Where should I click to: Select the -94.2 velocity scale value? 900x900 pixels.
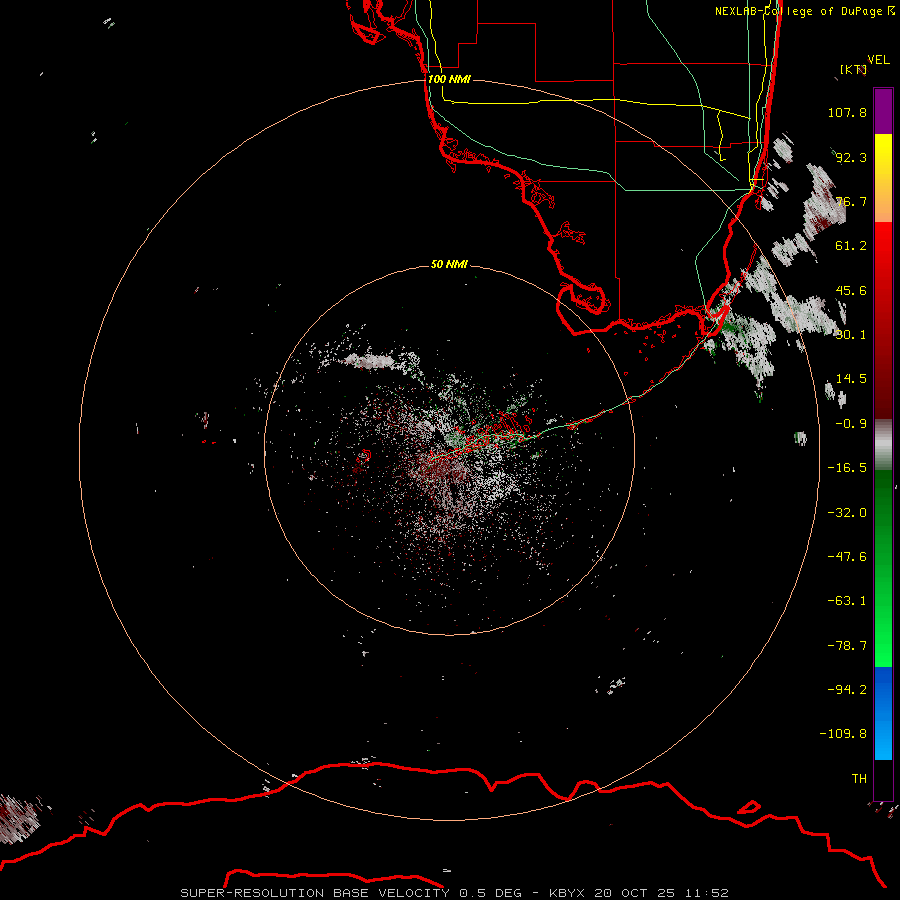point(847,689)
